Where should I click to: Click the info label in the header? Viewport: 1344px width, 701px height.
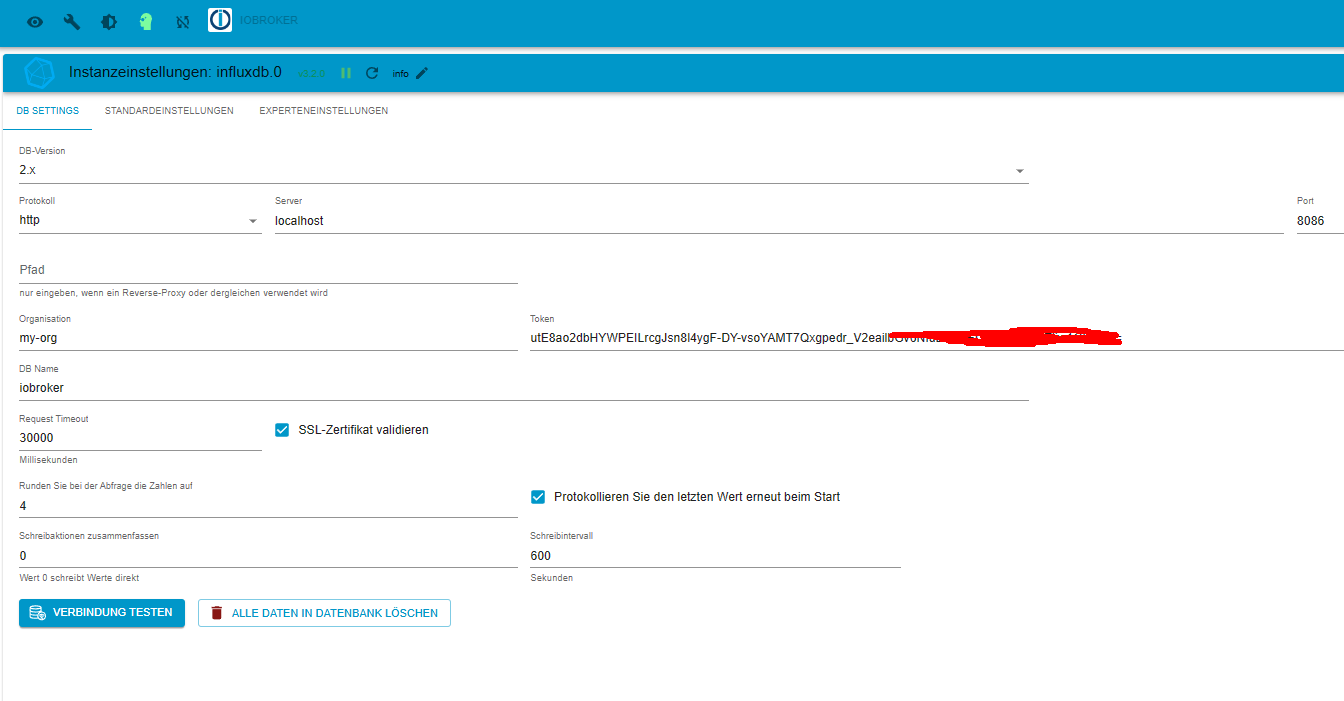pos(401,74)
